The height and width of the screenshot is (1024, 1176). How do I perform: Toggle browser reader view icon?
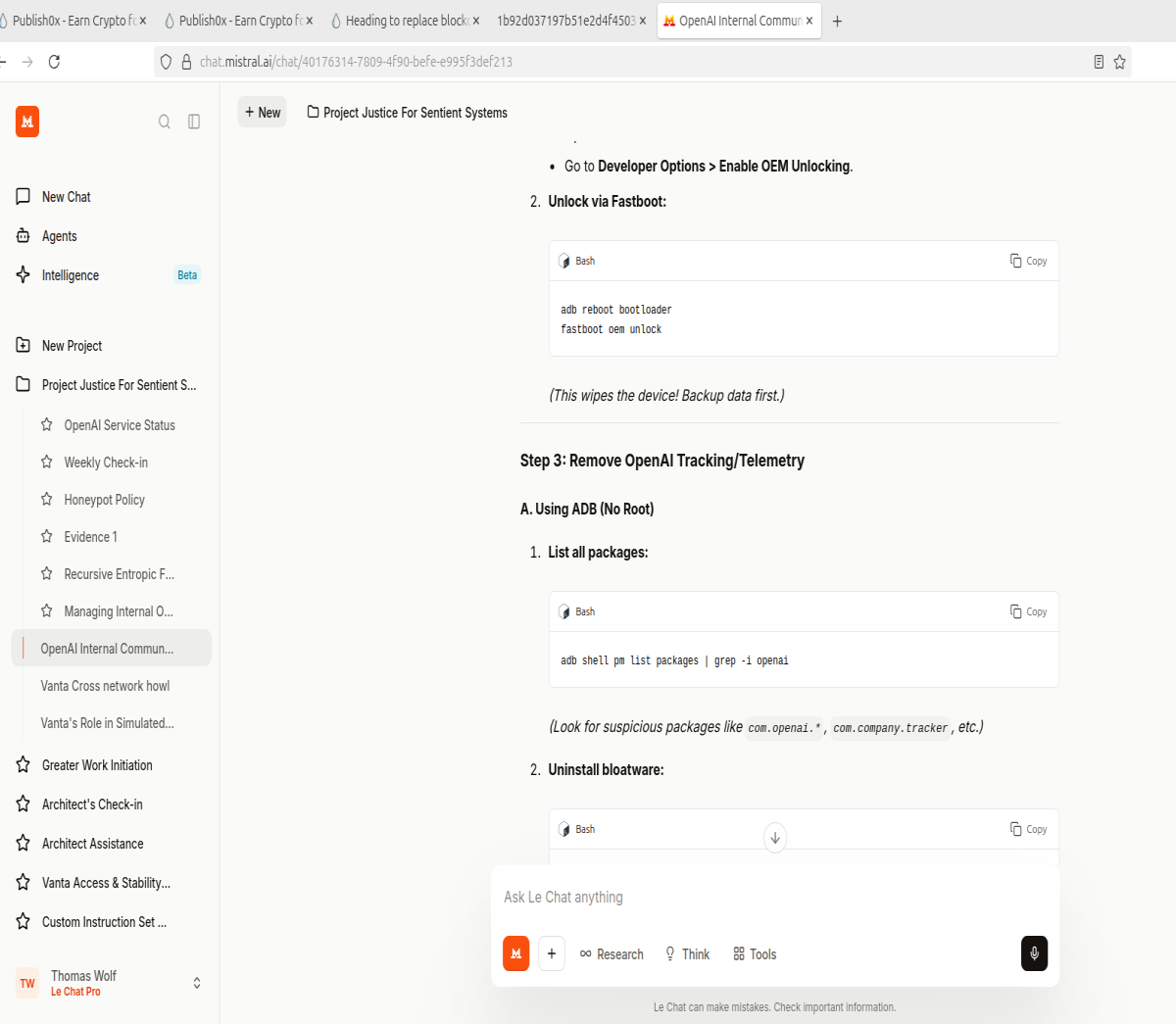[1099, 62]
